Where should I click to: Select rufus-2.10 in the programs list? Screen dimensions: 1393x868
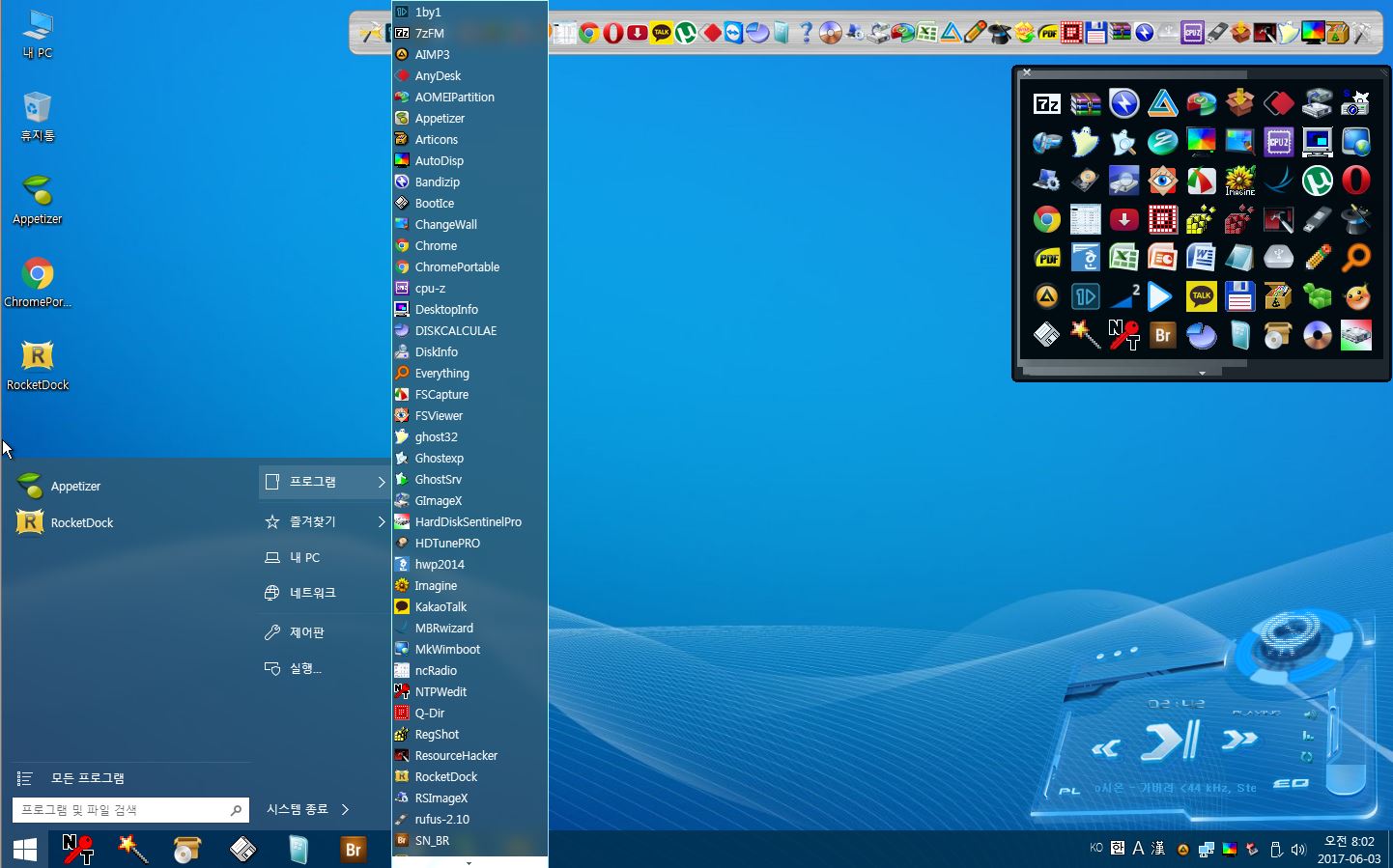(x=469, y=820)
